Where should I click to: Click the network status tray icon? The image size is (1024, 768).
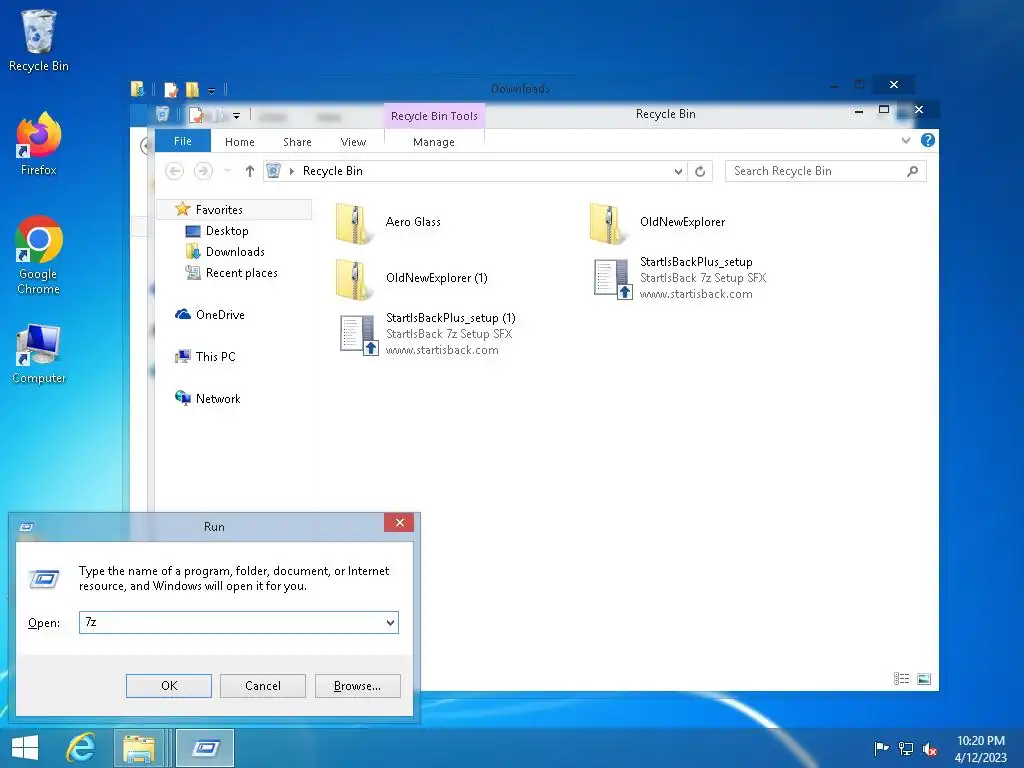tap(906, 748)
